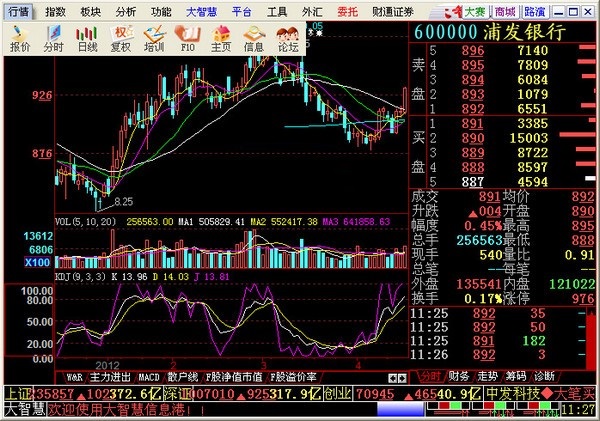Viewport: 600px width, 421px height.
Task: Click the 8.25 low price annotation
Action: point(124,202)
